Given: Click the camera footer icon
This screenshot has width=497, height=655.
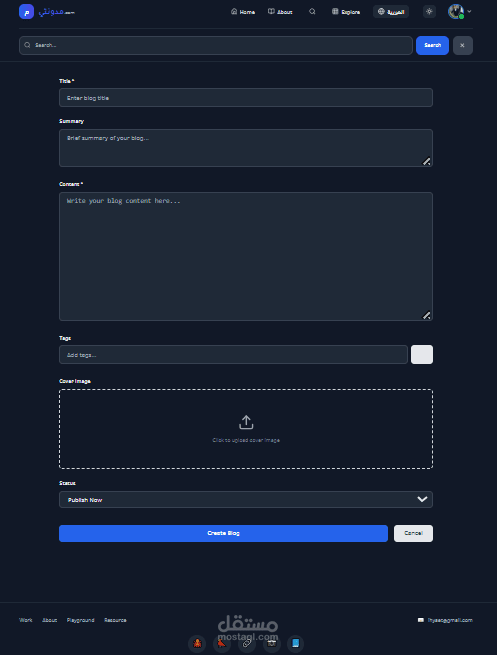Looking at the screenshot, I should (x=271, y=643).
